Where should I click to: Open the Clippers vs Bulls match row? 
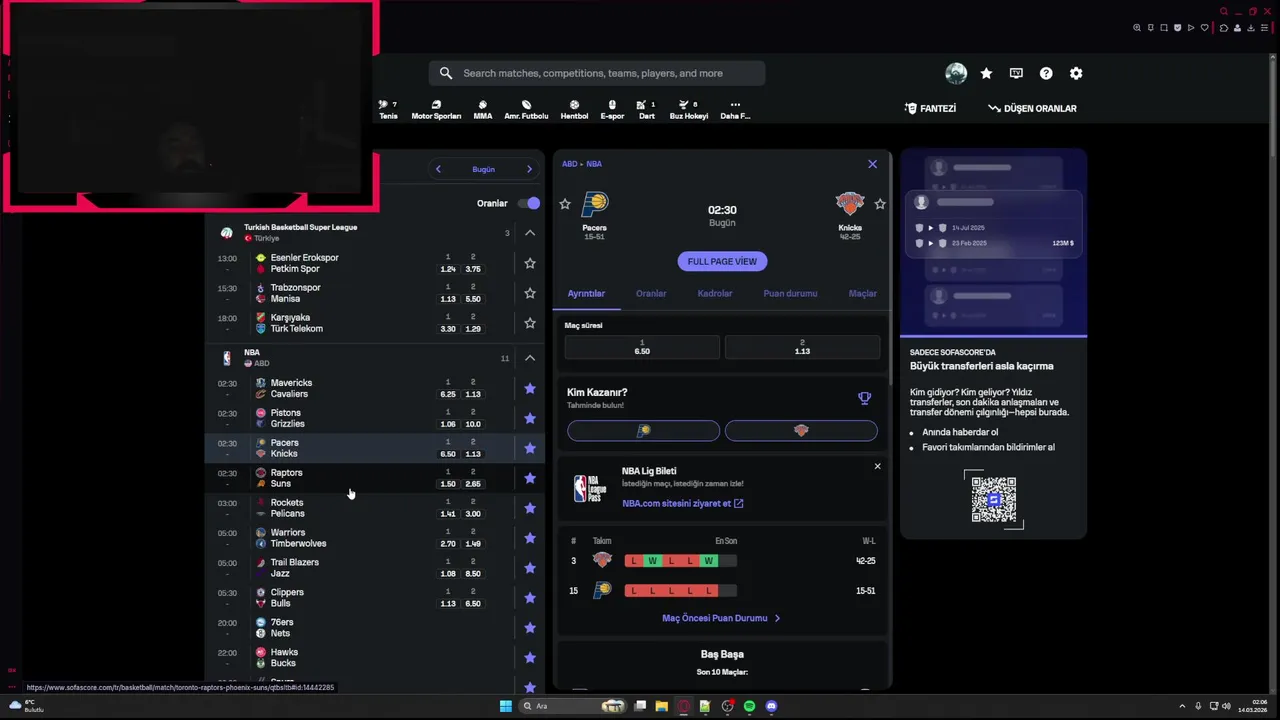(375, 598)
